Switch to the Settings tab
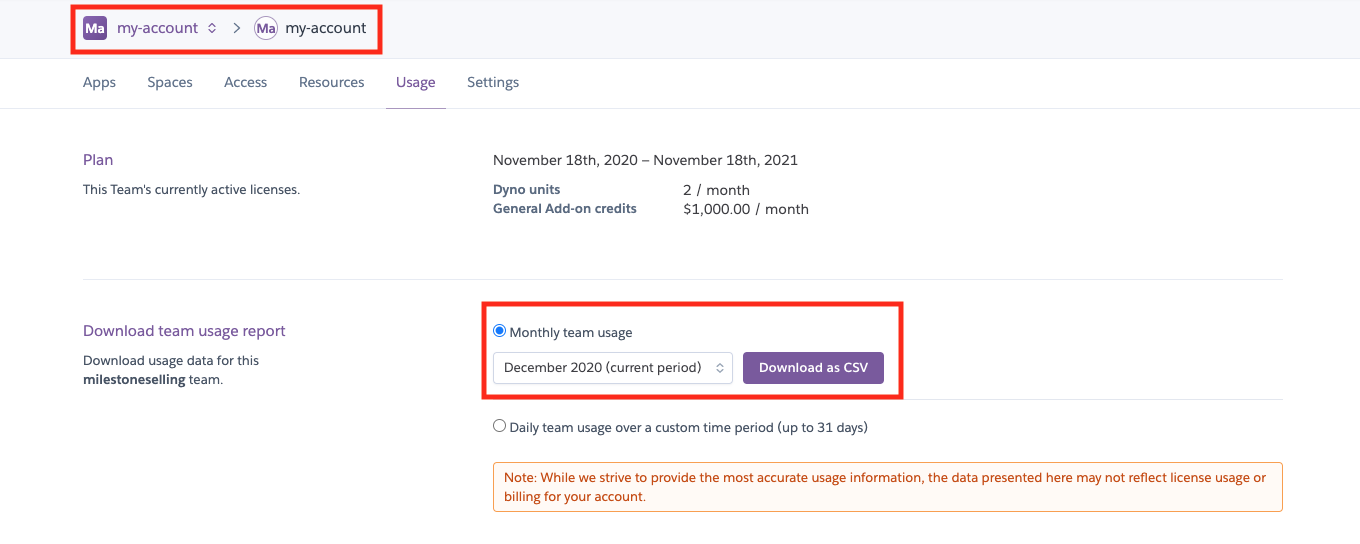This screenshot has height=544, width=1360. click(493, 82)
